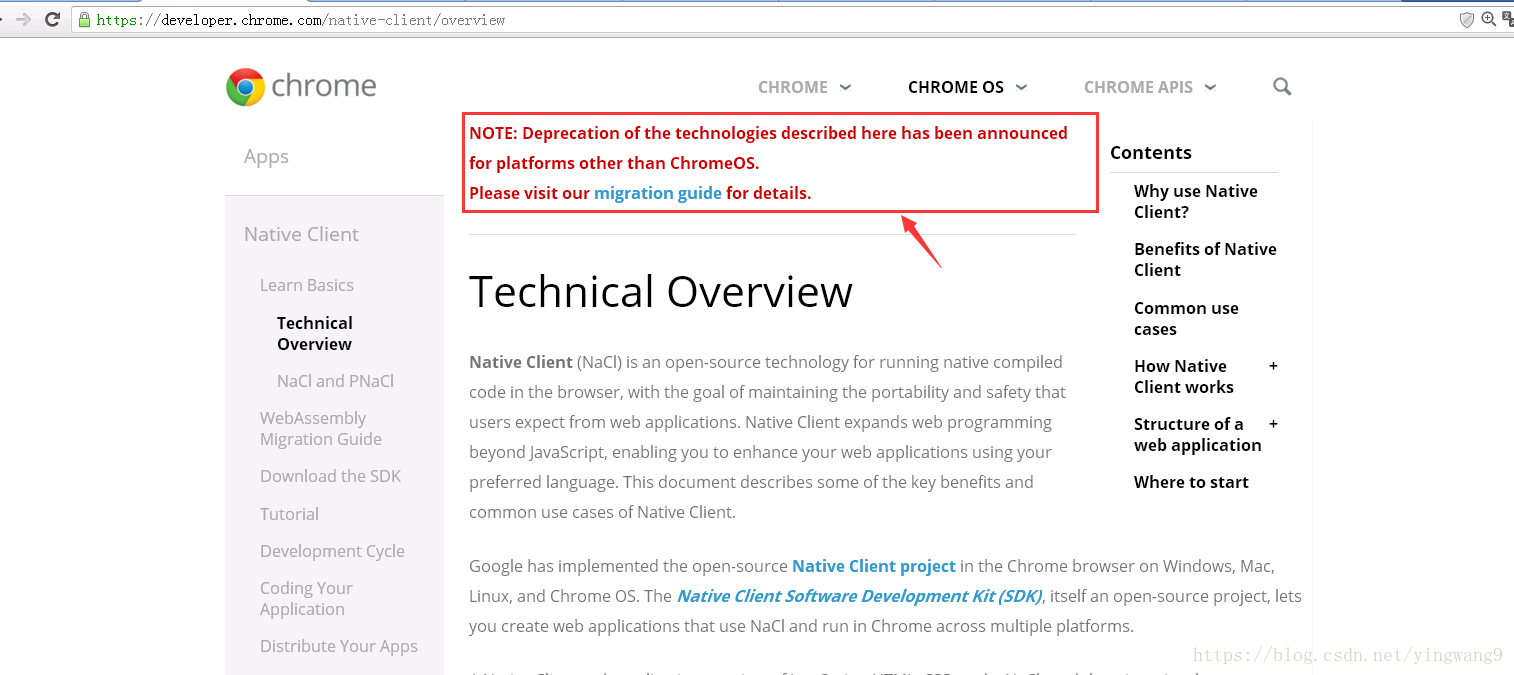Open the CHROME APIS dropdown menu
Viewport: 1514px width, 675px height.
tap(1150, 87)
